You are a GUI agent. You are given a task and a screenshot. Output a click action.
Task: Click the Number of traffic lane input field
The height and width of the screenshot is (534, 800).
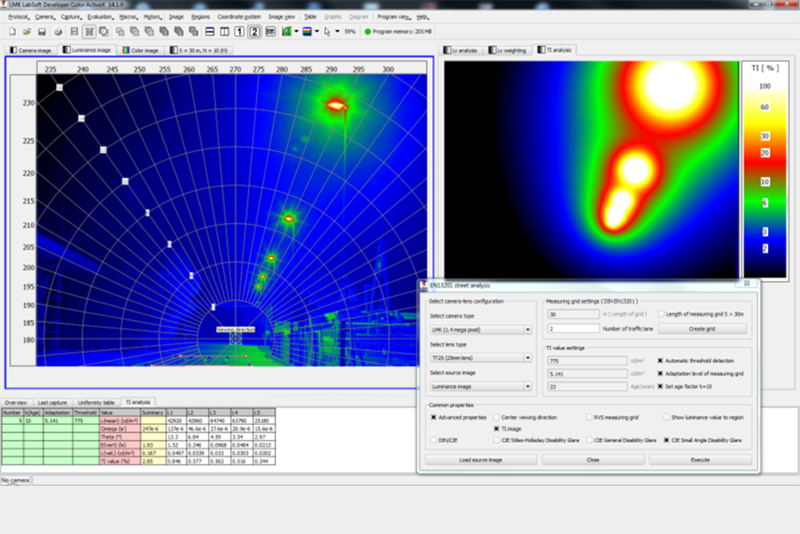point(573,329)
